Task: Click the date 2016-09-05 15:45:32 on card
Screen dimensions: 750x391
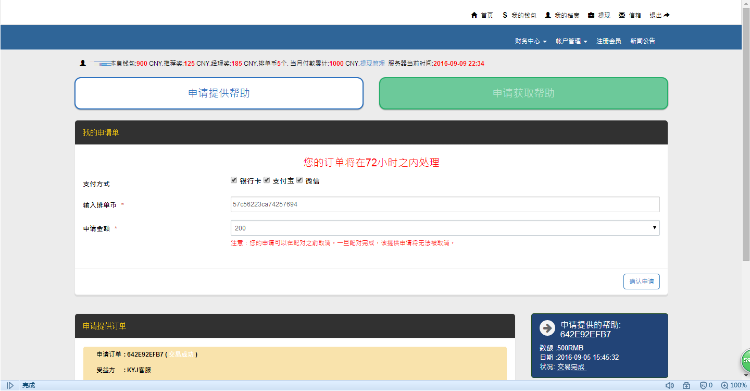Action: point(588,357)
